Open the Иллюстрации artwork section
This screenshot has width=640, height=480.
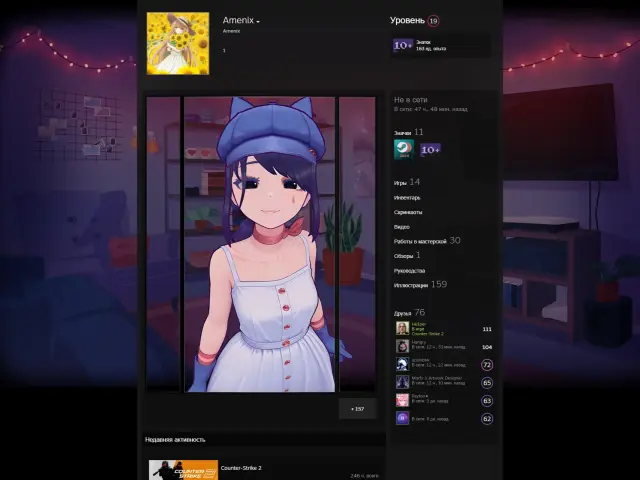point(412,285)
